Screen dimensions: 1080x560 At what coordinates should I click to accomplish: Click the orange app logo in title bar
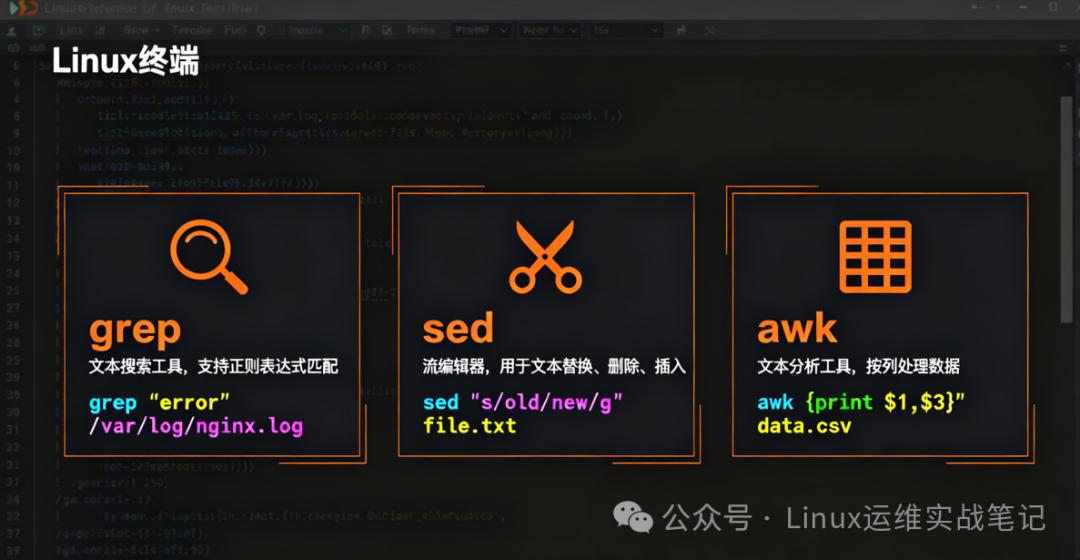click(x=23, y=8)
